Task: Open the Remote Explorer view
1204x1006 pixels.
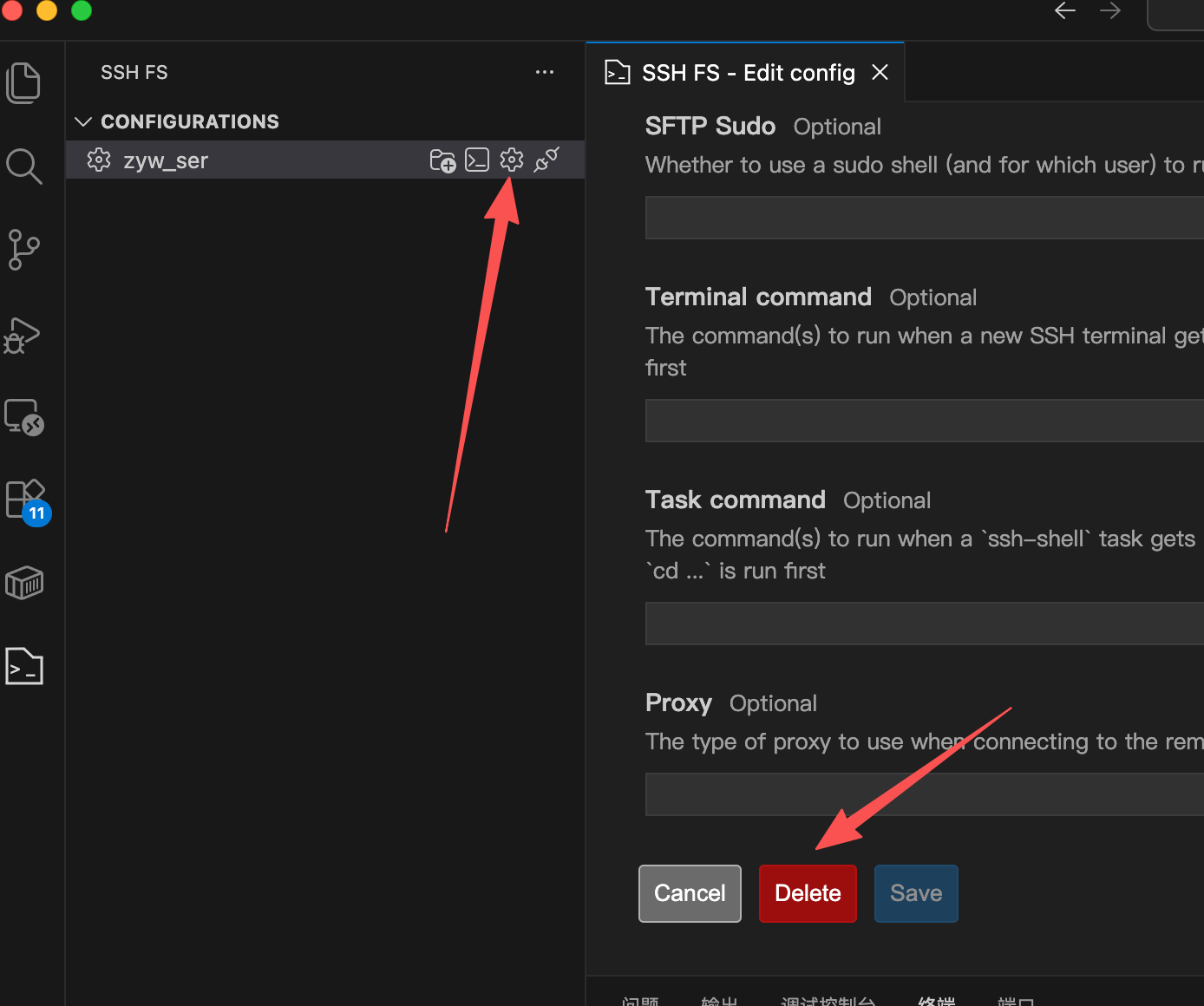Action: pyautogui.click(x=23, y=417)
